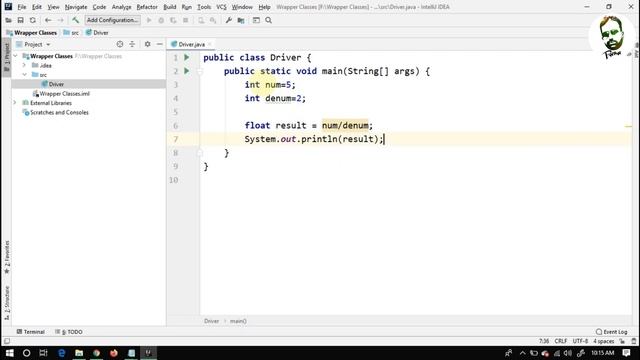Click the Run with Coverage icon

[173, 20]
